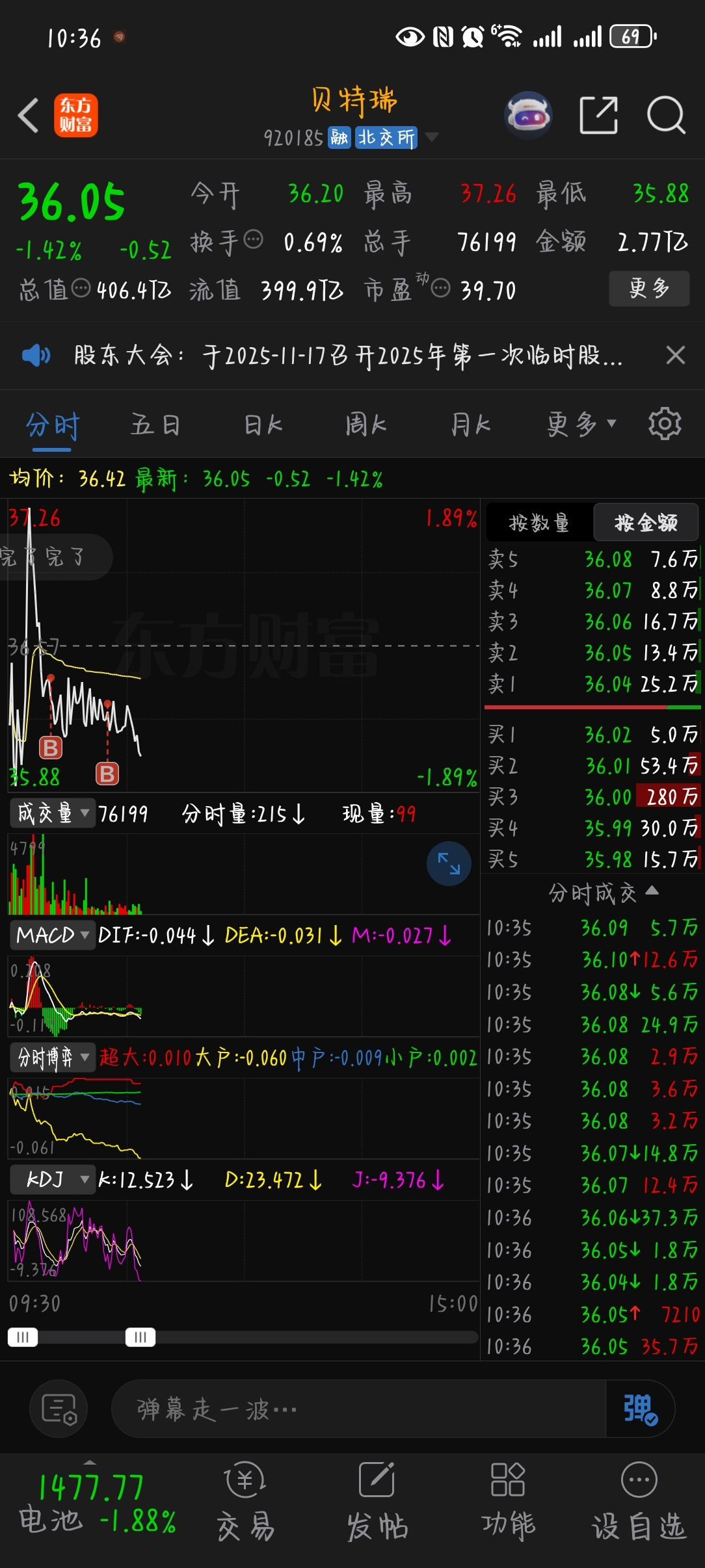Tap the 更多 quote details button
The height and width of the screenshot is (1568, 705).
(x=649, y=288)
